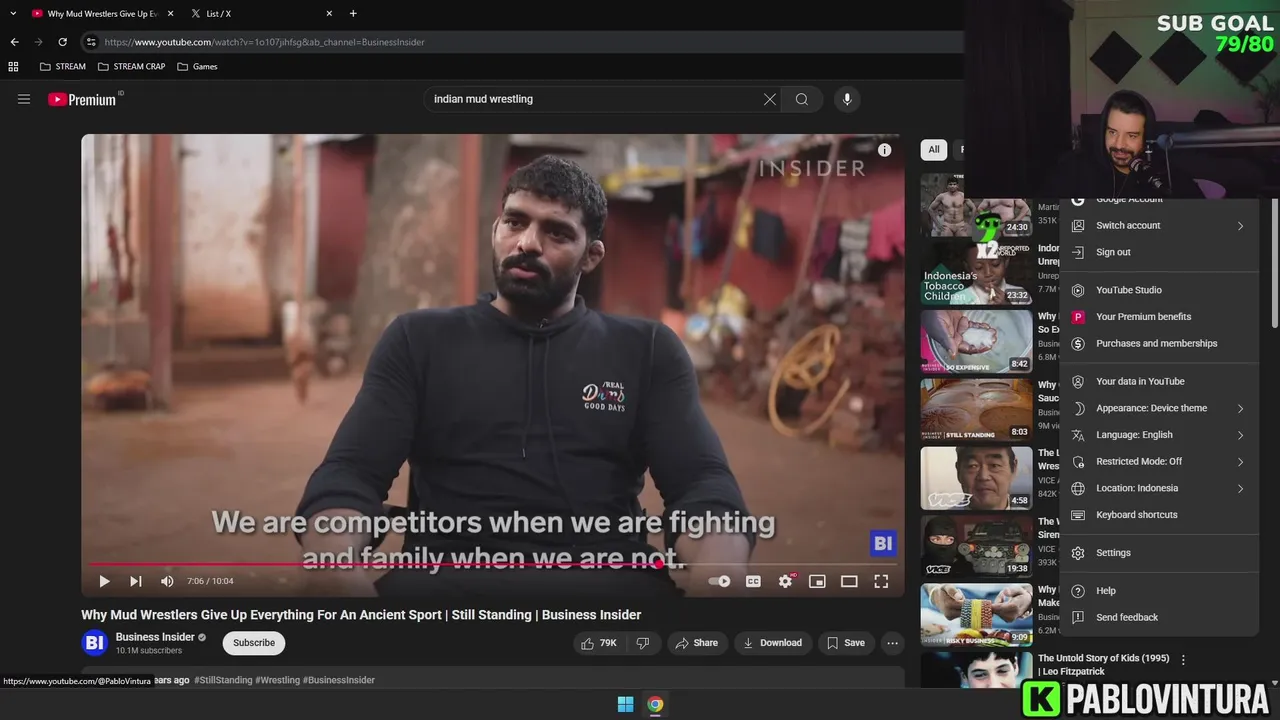The height and width of the screenshot is (720, 1280).
Task: Expand Restricted Mode: Off setting
Action: 1159,462
